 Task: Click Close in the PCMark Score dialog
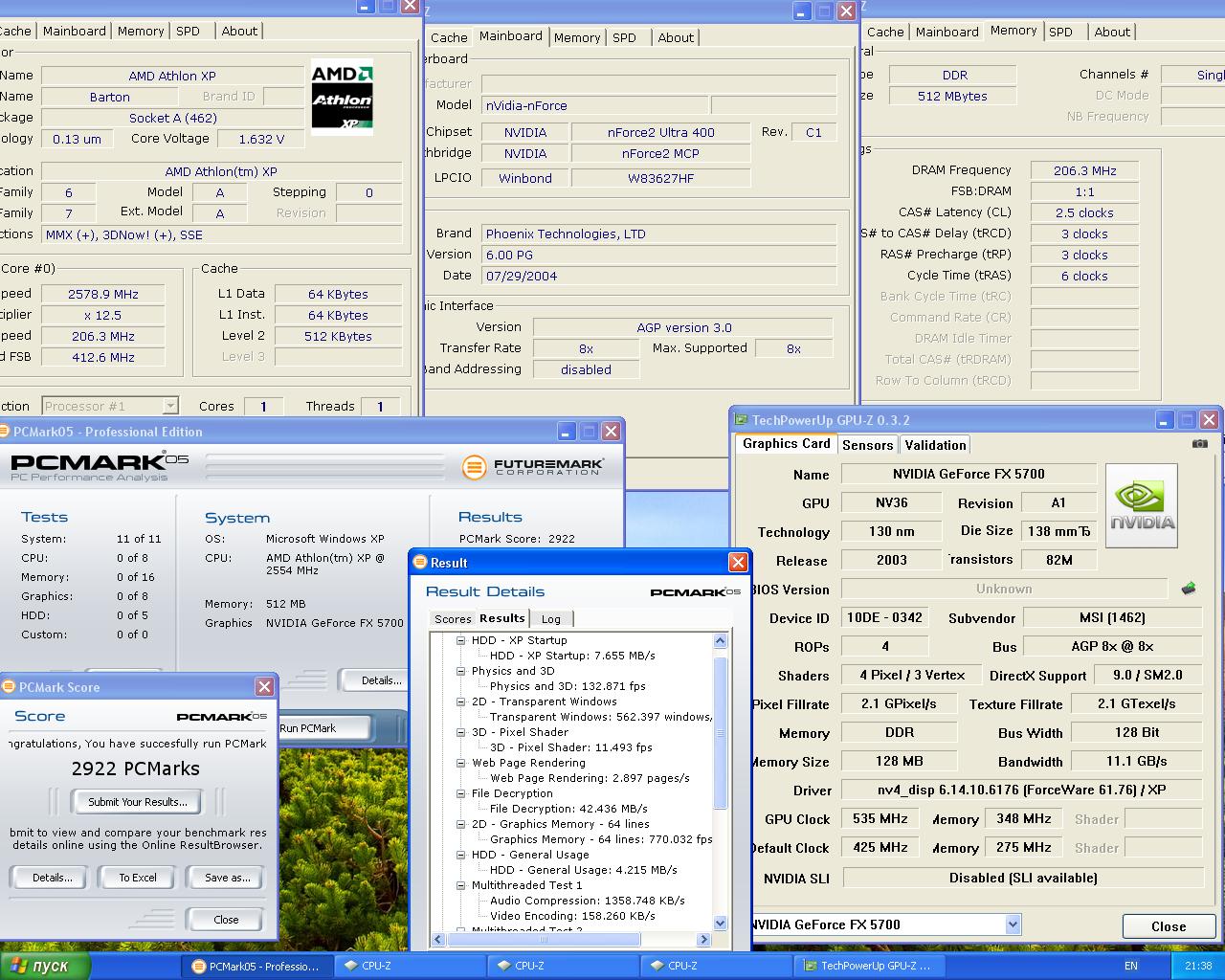click(x=227, y=919)
